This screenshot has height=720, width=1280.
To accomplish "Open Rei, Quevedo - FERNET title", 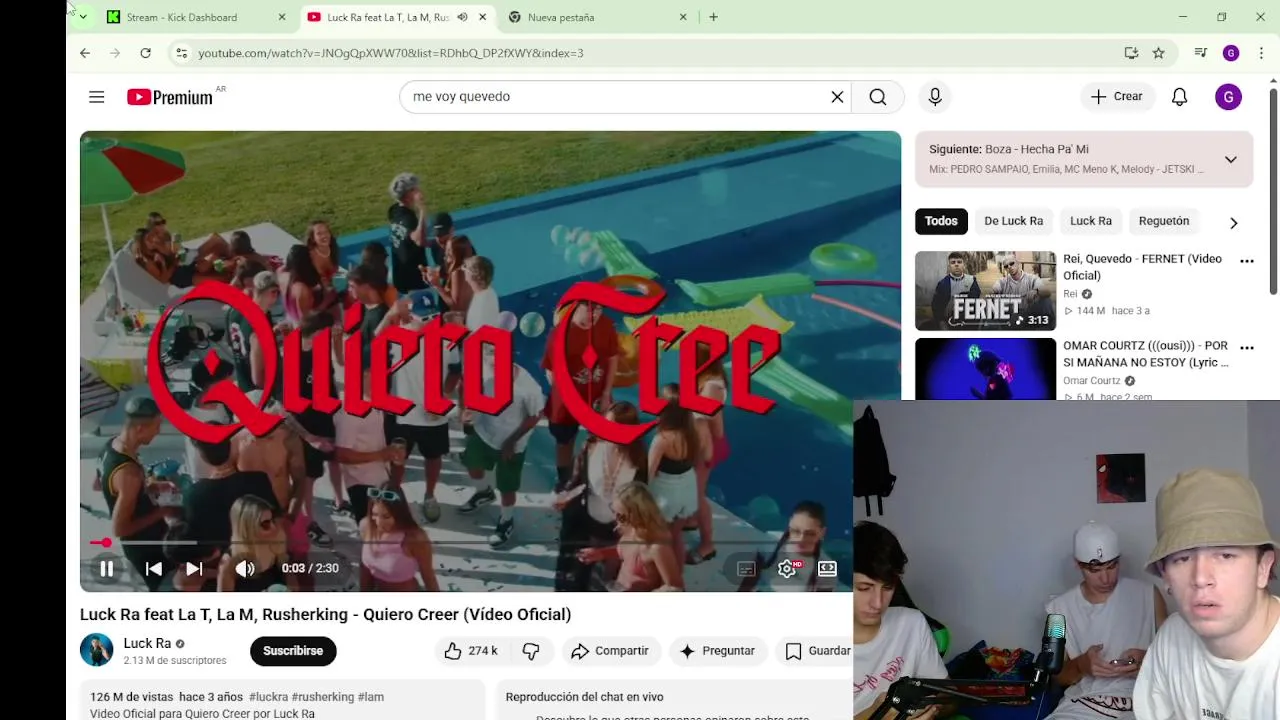I will [1142, 267].
